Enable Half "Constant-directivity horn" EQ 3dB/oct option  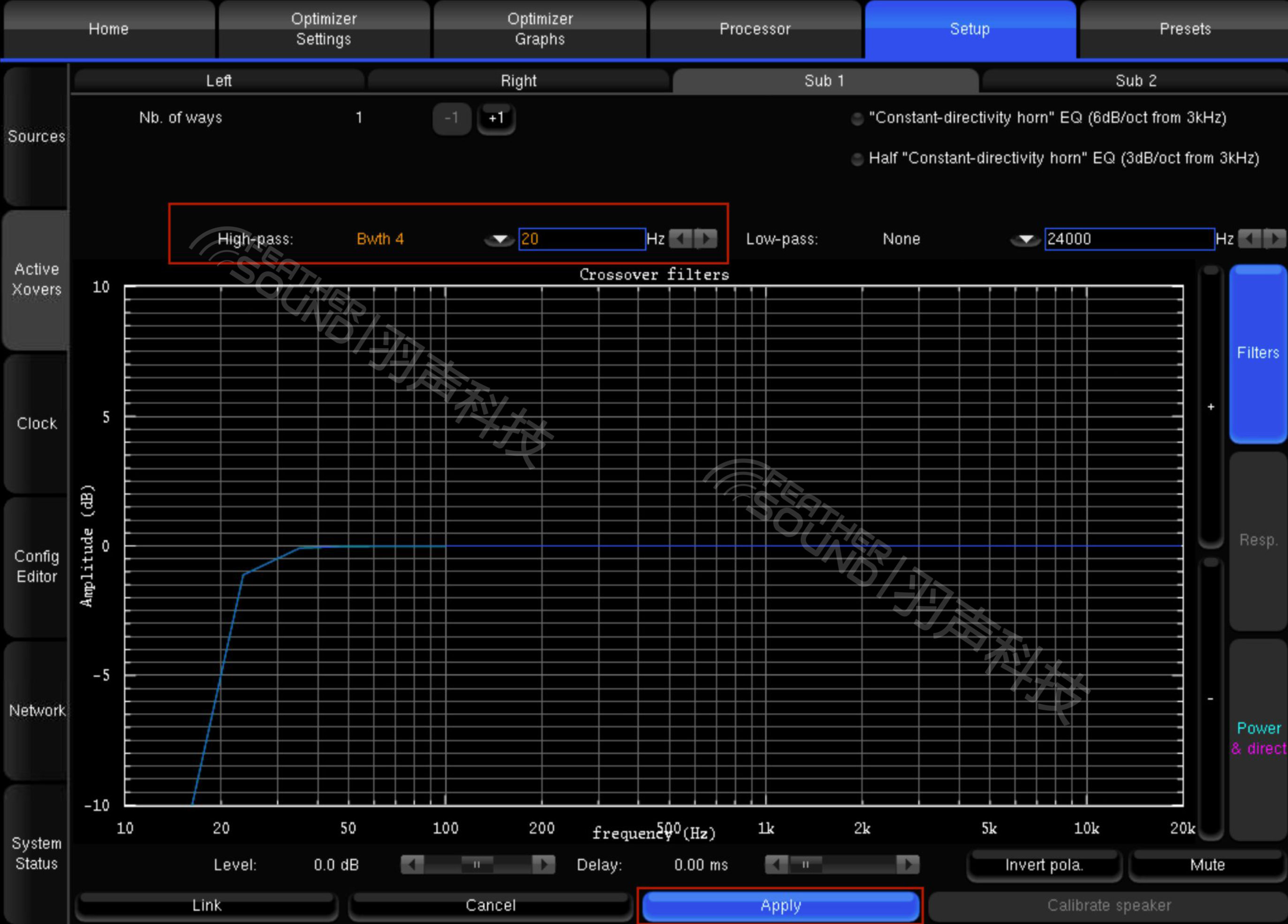click(x=857, y=159)
